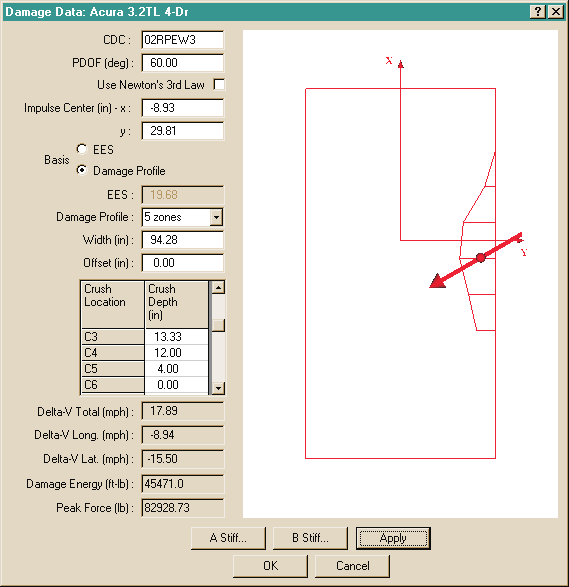Select the C6 crush depth cell 0.00
Image resolution: width=569 pixels, height=587 pixels.
[x=176, y=385]
